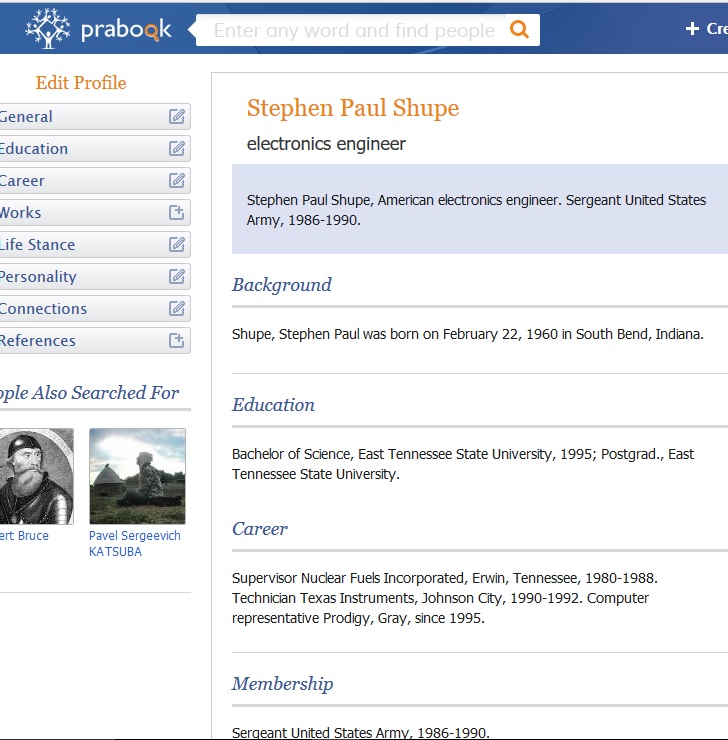Image resolution: width=728 pixels, height=740 pixels.
Task: Click the edit icon beside General
Action: click(177, 117)
